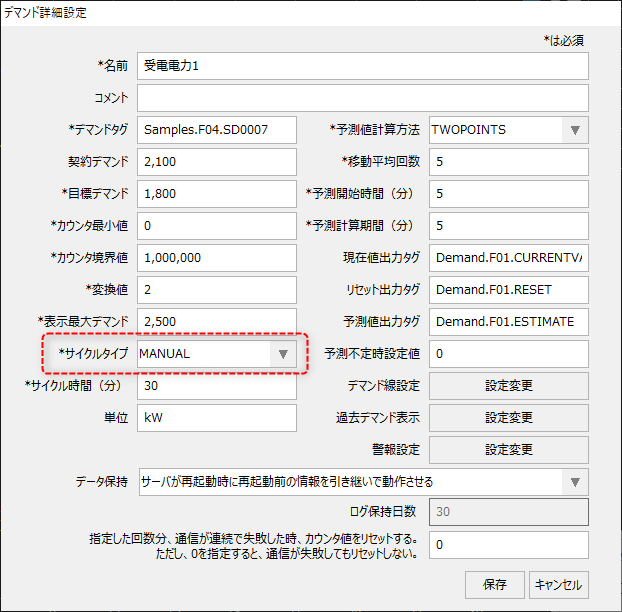Click the 名前 field containing 受電電力1
This screenshot has height=612, width=622.
tap(363, 66)
